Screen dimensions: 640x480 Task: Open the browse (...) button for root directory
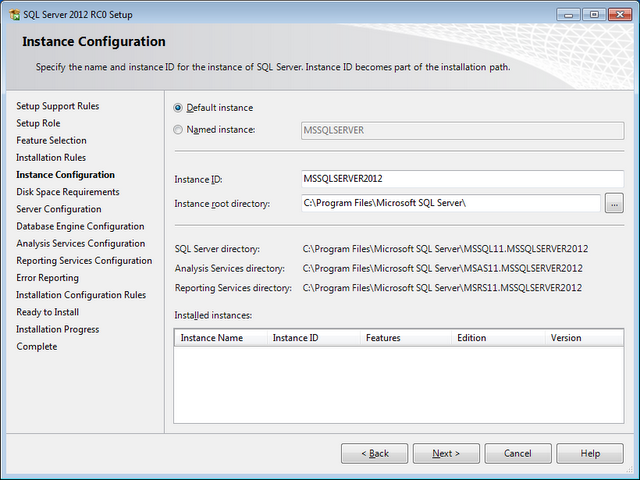(614, 203)
